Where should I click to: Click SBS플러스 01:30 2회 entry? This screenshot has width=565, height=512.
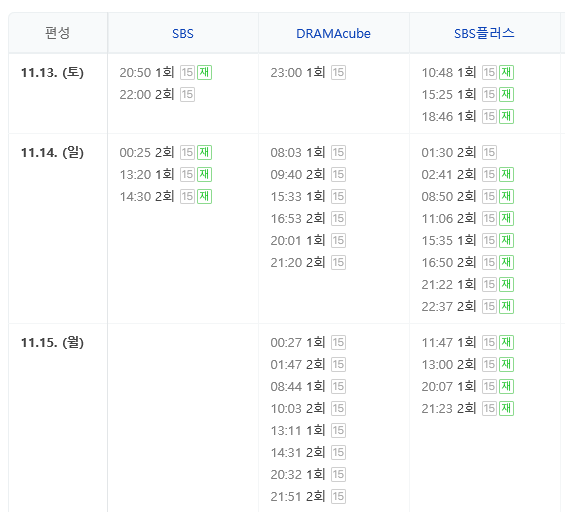(x=459, y=152)
